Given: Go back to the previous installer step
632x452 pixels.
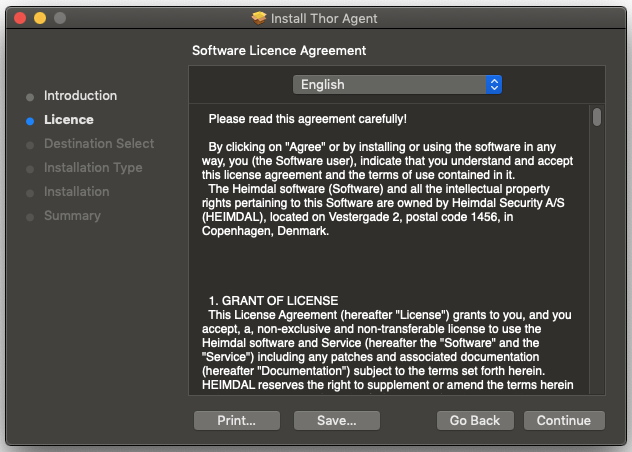Looking at the screenshot, I should pos(475,421).
